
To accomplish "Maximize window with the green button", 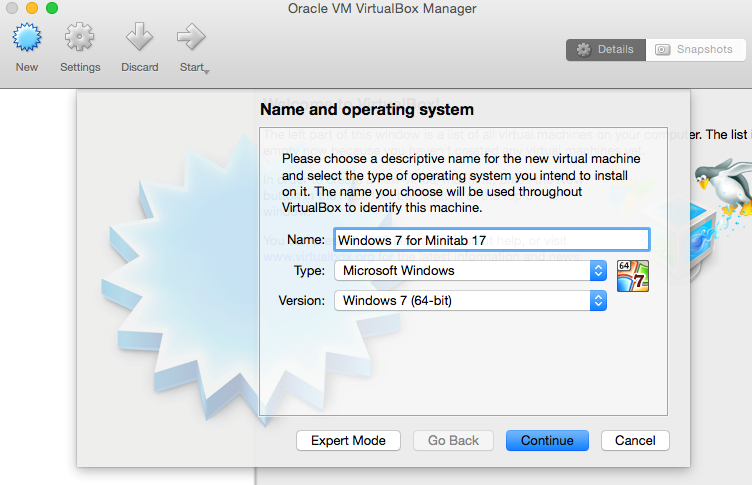I will pyautogui.click(x=52, y=9).
